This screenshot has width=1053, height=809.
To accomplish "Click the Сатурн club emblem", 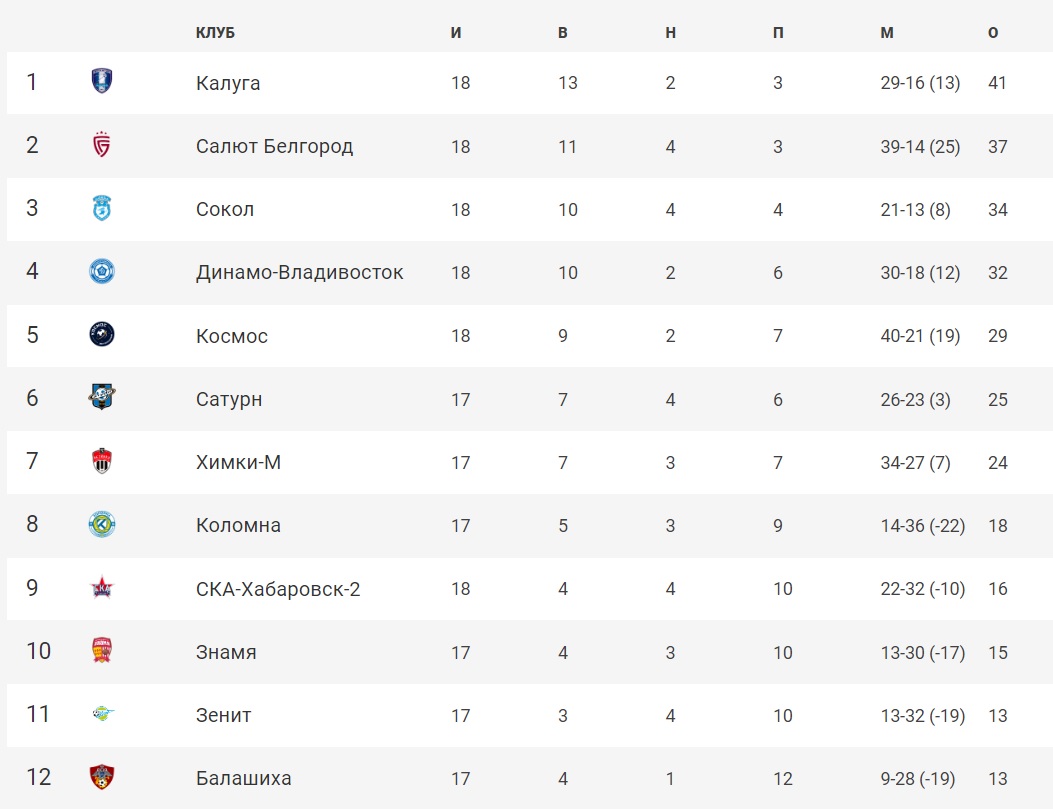I will point(102,397).
